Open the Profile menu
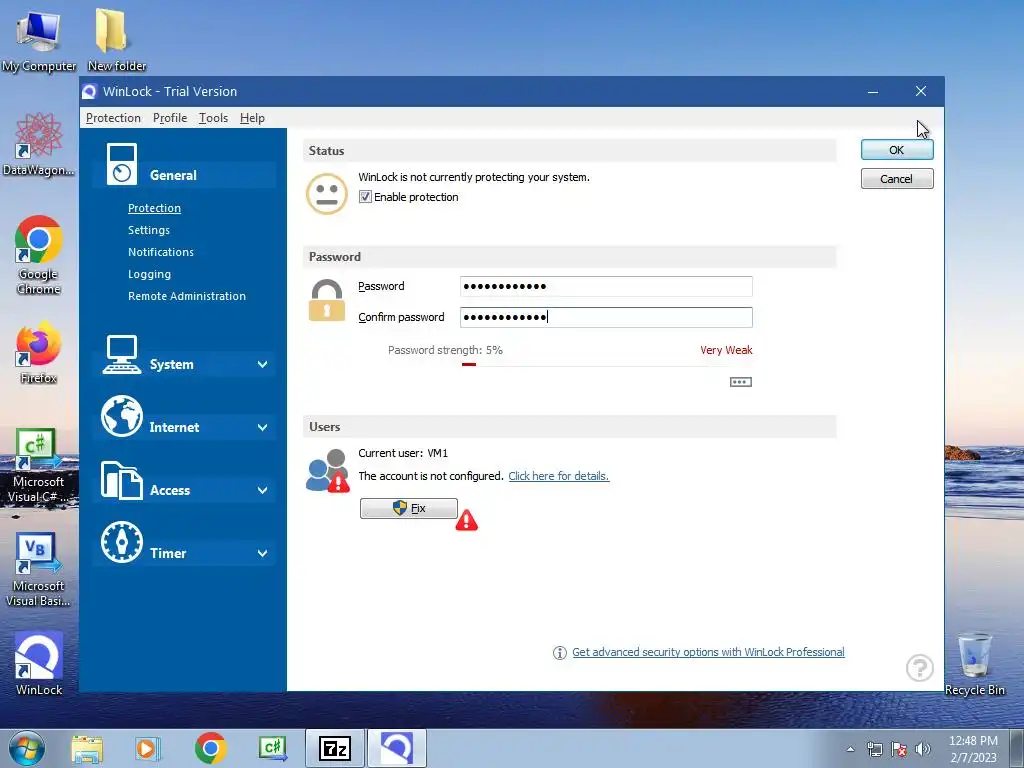The height and width of the screenshot is (768, 1024). pos(170,118)
